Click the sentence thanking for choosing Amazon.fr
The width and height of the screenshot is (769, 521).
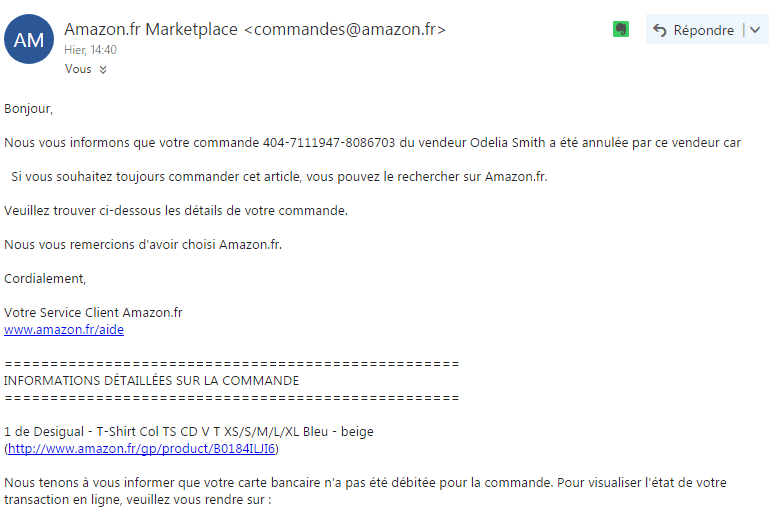coord(143,244)
